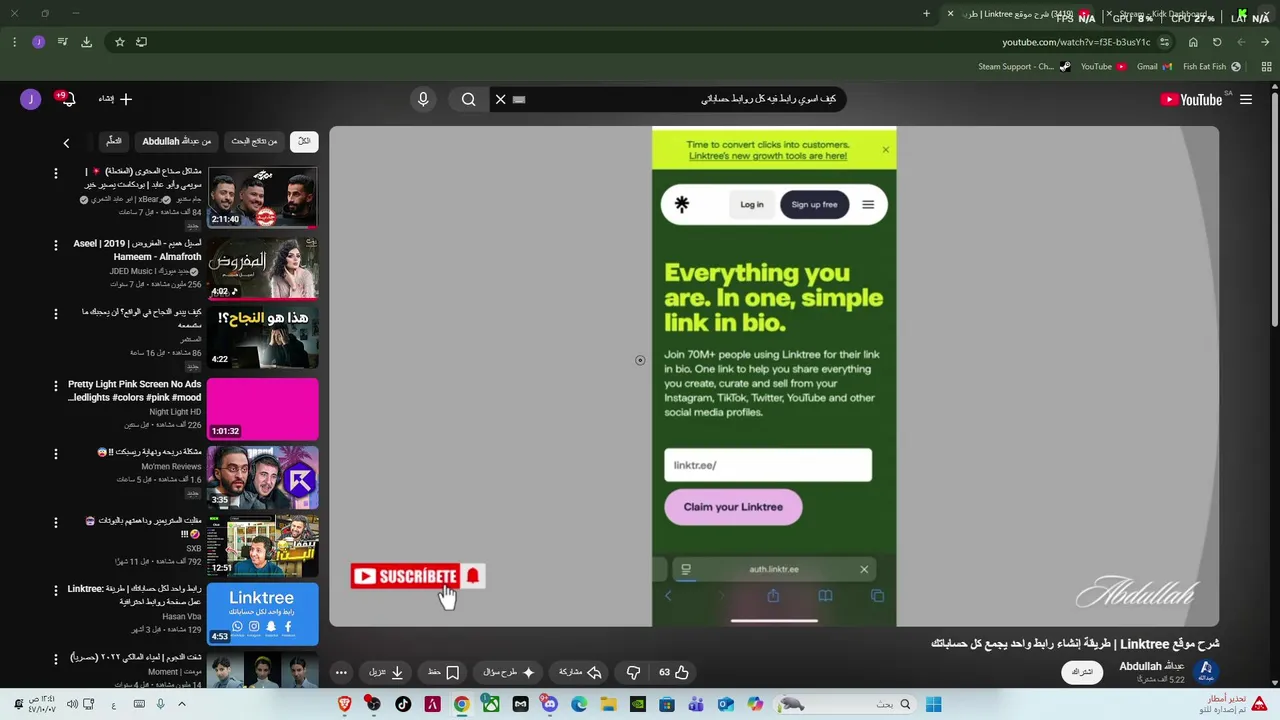Run search with the magnifier button
This screenshot has height=720, width=1280.
(x=468, y=99)
